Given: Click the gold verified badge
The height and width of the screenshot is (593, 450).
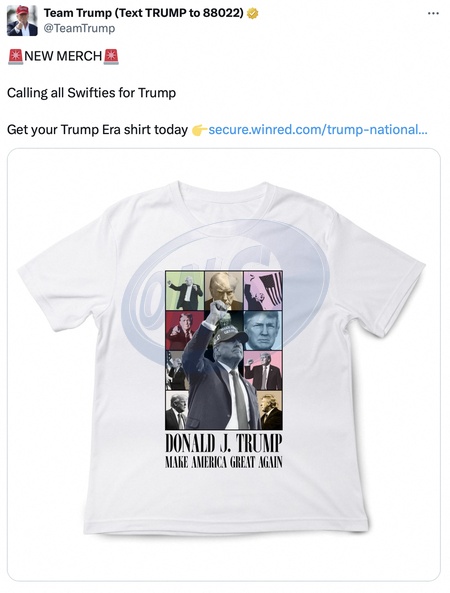Looking at the screenshot, I should [x=252, y=13].
